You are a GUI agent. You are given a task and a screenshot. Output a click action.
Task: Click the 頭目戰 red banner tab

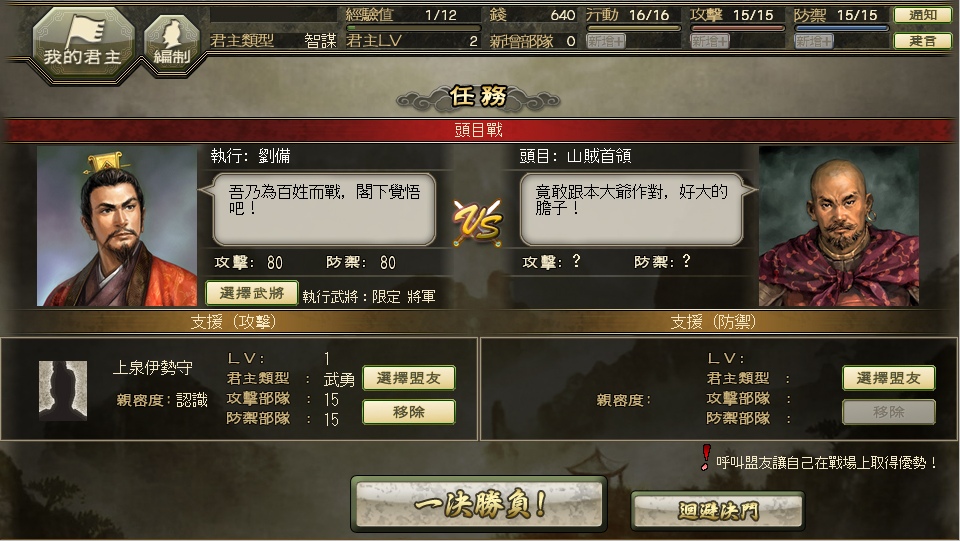coord(478,130)
